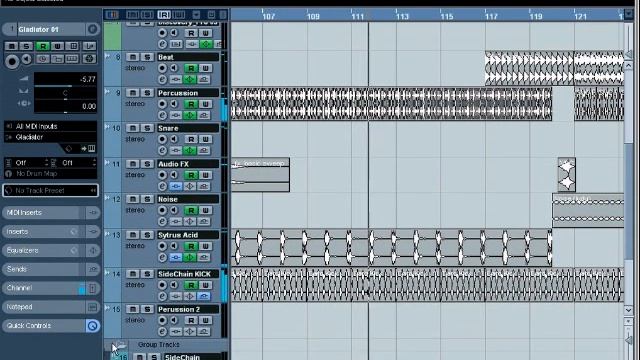The image size is (640, 360).
Task: Mute the Gladiator 01 track in the inspector
Action: tap(12, 46)
